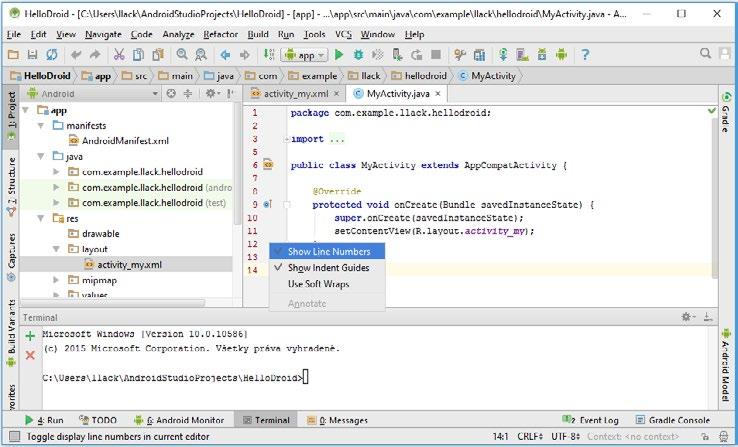Click the Save All toolbar icon
The height and width of the screenshot is (447, 738).
pos(32,55)
